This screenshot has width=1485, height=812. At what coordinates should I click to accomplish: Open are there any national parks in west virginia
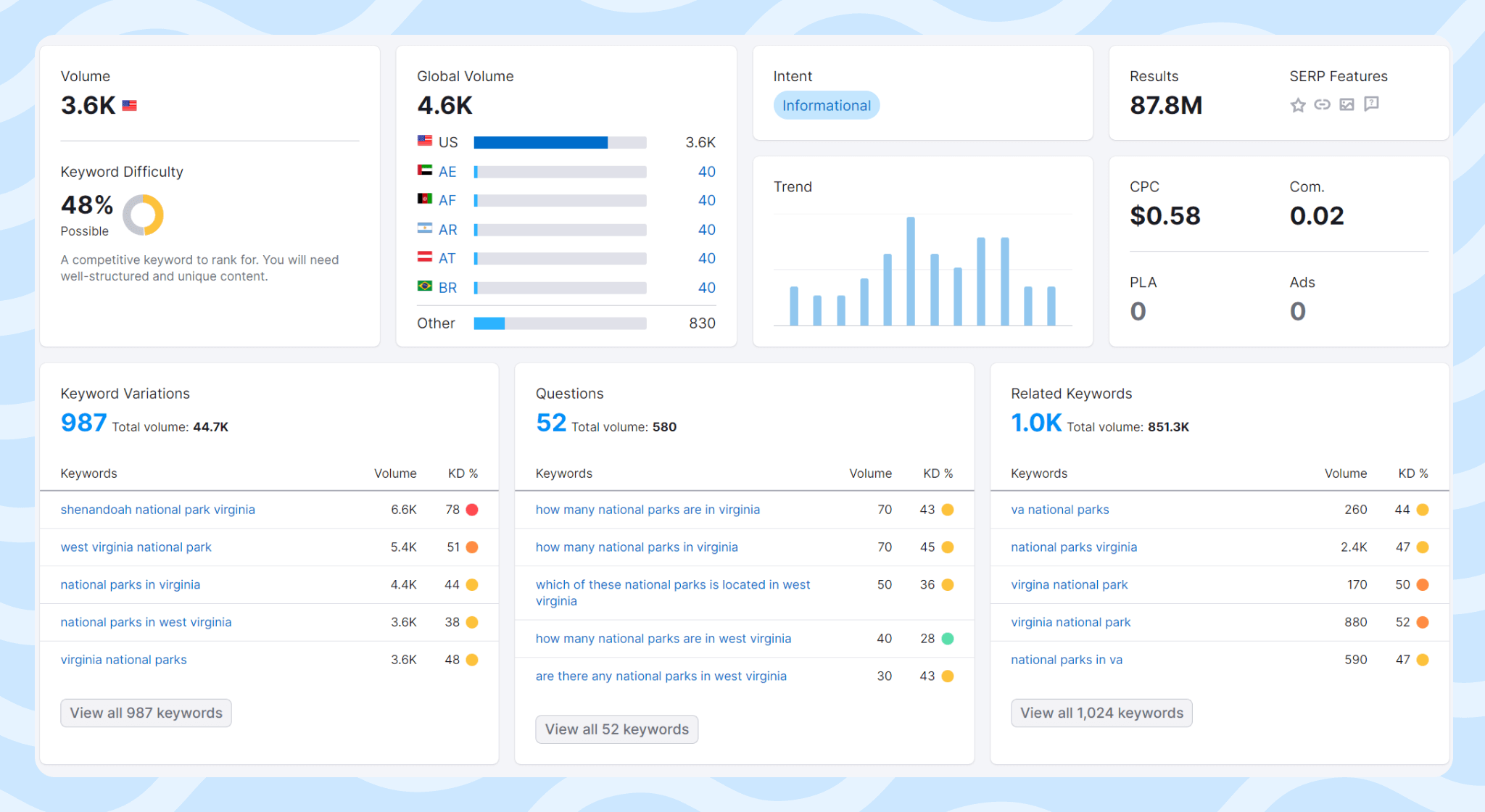click(x=661, y=676)
